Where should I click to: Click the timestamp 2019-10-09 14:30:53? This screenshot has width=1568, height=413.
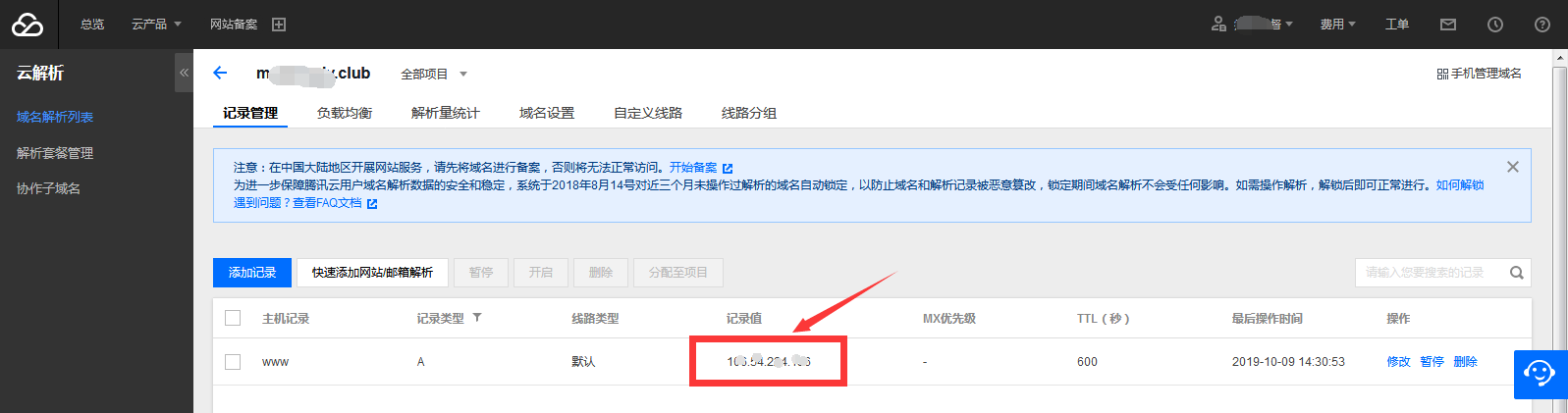point(1288,362)
